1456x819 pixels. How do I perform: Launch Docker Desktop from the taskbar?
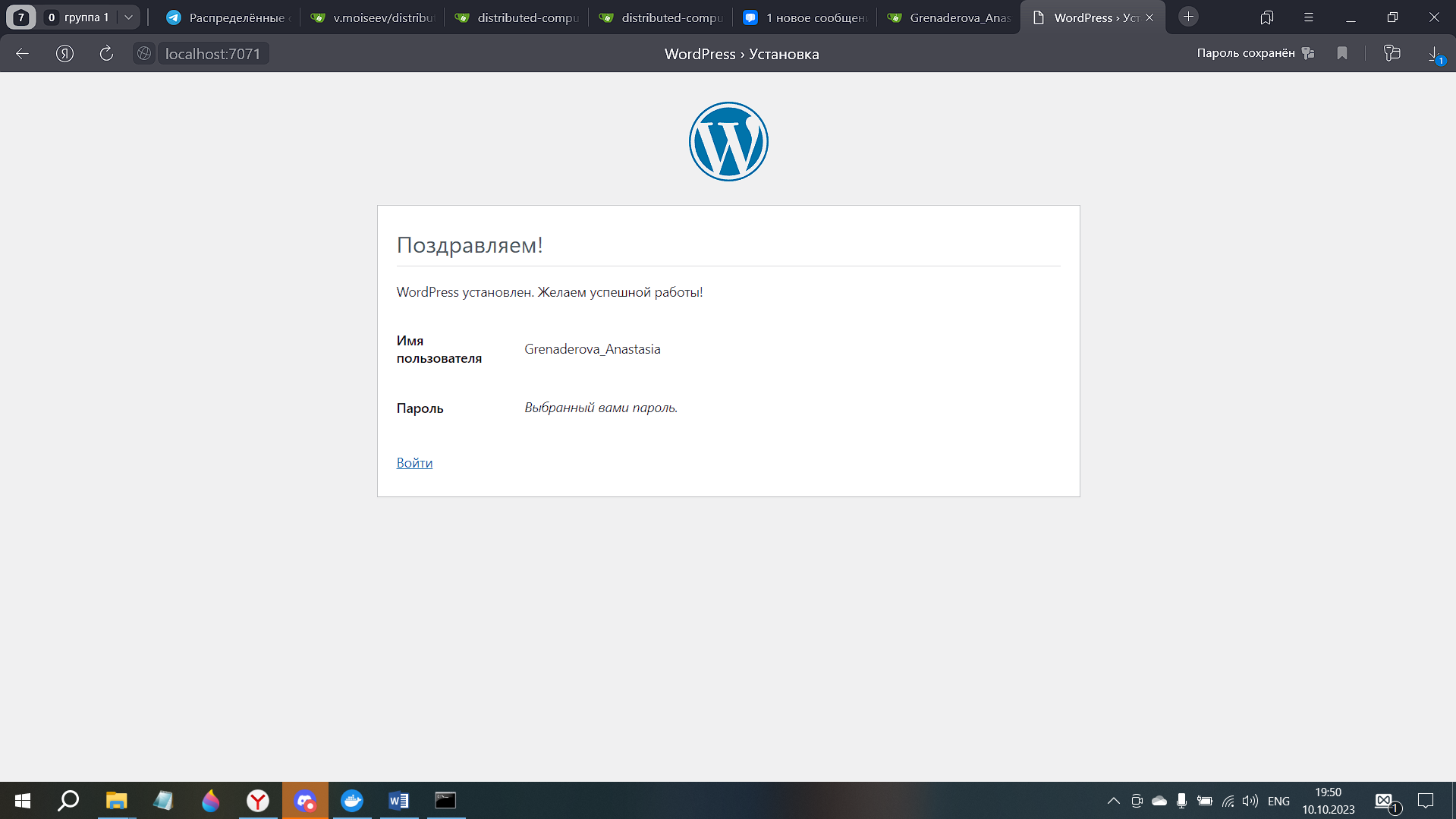point(351,801)
